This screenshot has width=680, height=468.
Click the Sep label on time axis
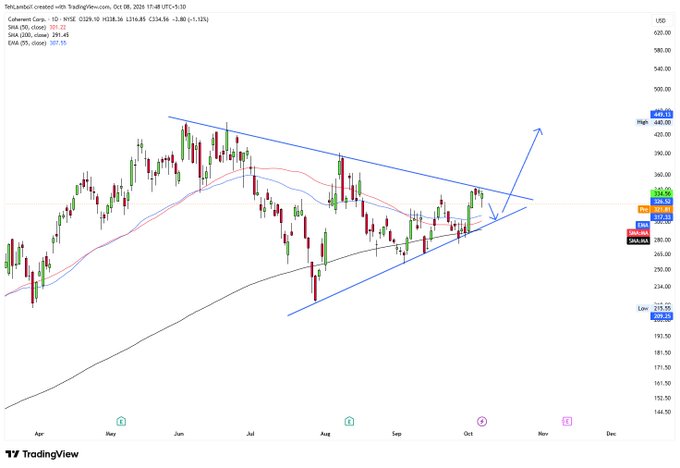click(396, 433)
